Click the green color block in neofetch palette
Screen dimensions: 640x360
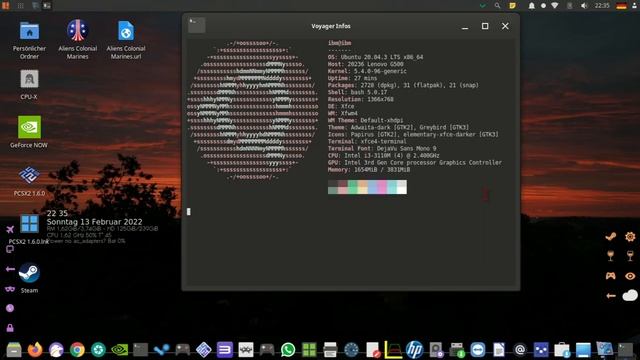[353, 187]
